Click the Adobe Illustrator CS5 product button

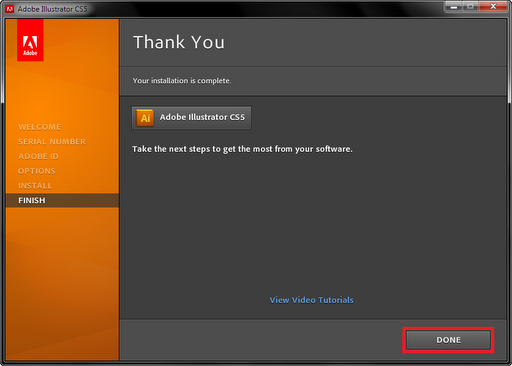tap(192, 118)
